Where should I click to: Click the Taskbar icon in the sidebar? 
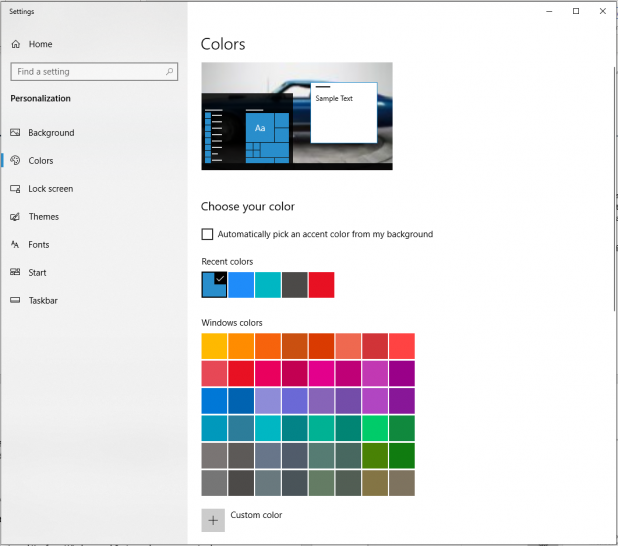click(x=15, y=300)
